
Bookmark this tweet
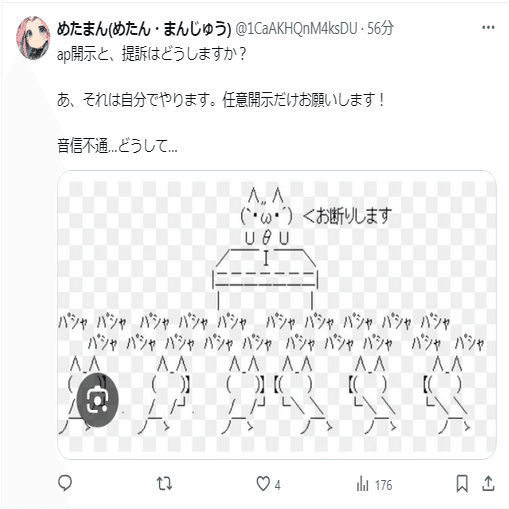coord(462,484)
